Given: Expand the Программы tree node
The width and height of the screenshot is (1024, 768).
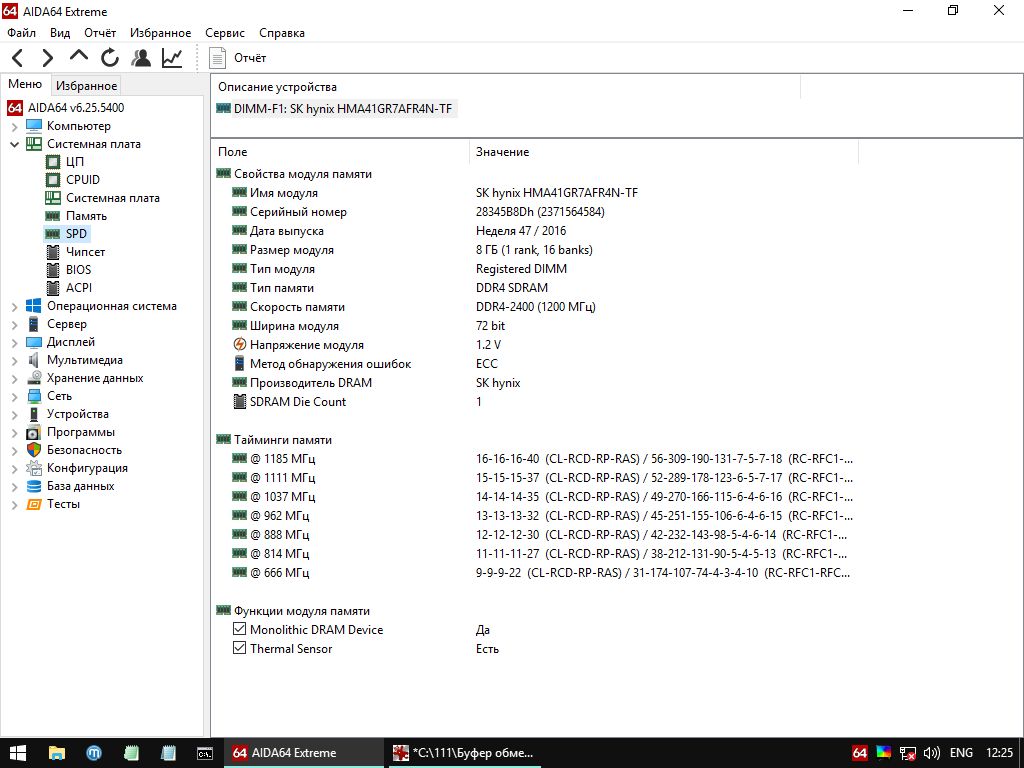Looking at the screenshot, I should click(x=14, y=432).
